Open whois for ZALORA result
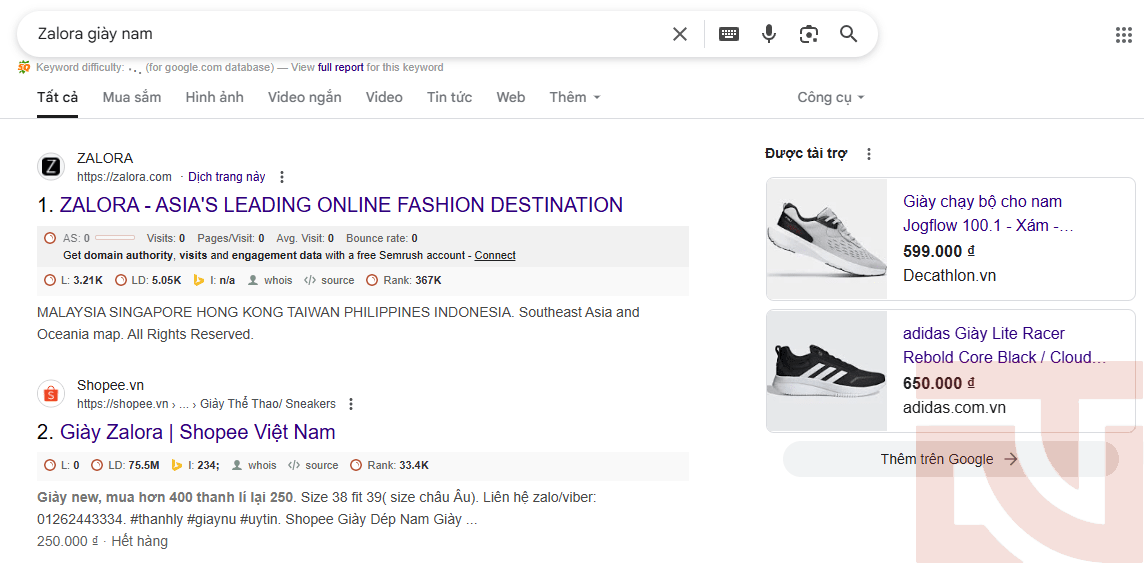The height and width of the screenshot is (563, 1144). coord(271,280)
